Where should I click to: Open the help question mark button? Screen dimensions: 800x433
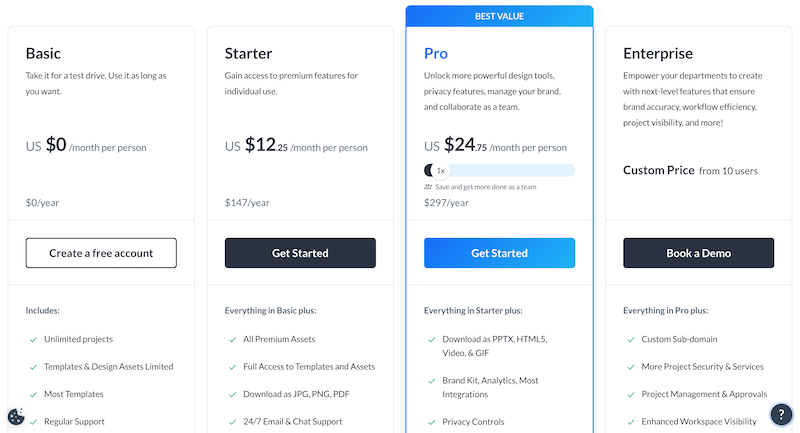(x=781, y=414)
